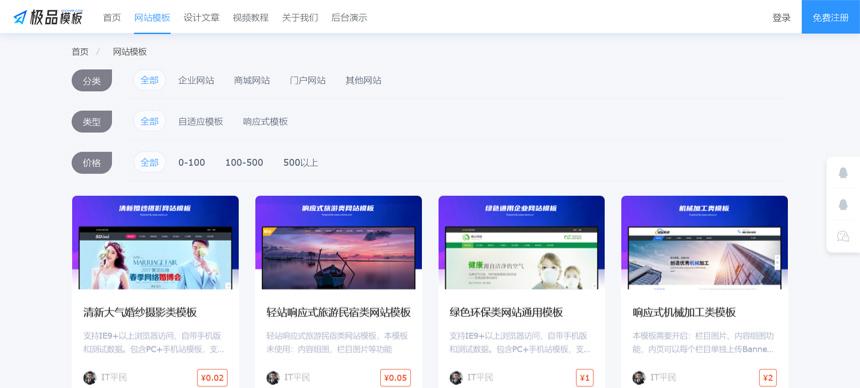Filter category by 门户网站

pyautogui.click(x=308, y=80)
